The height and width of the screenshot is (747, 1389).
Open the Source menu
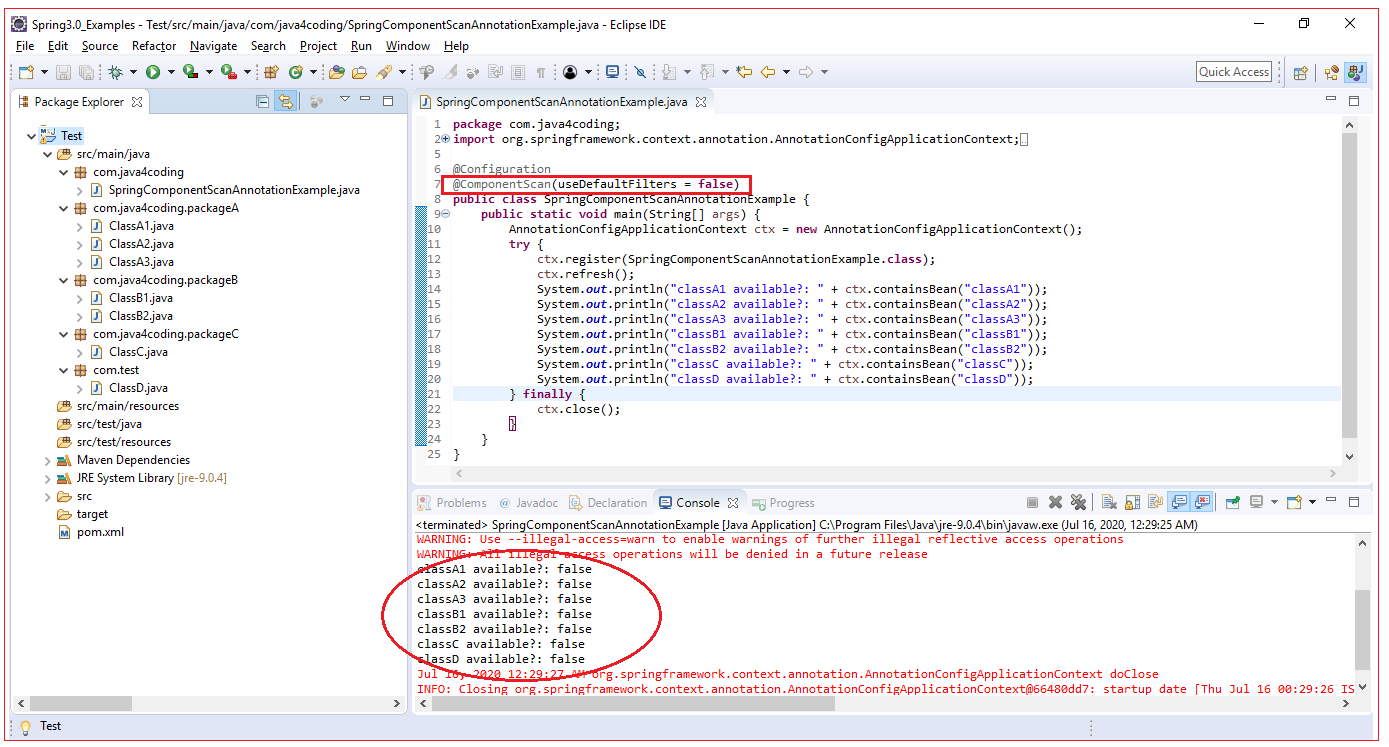tap(100, 46)
